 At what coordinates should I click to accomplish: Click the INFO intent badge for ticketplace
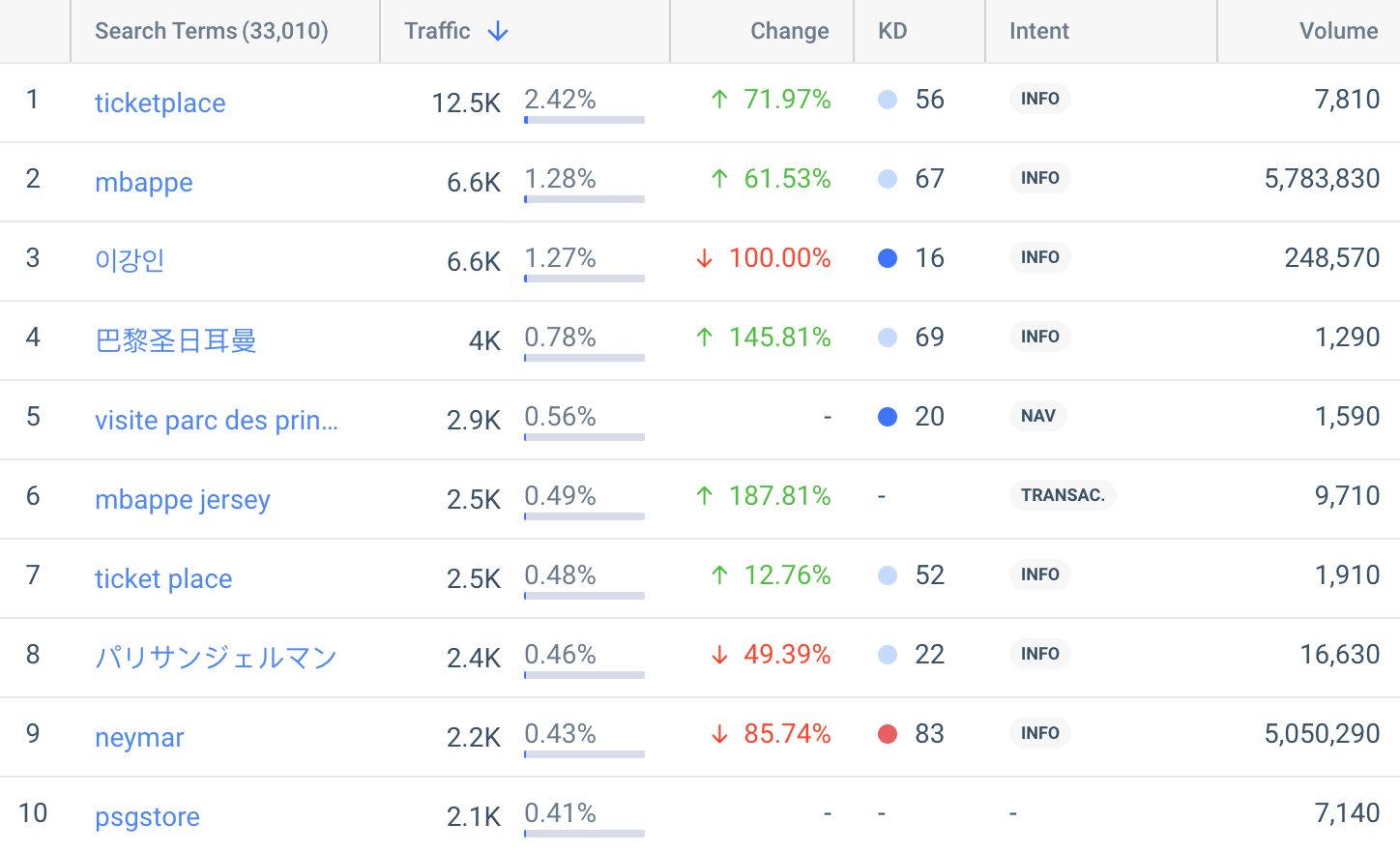pos(1039,99)
